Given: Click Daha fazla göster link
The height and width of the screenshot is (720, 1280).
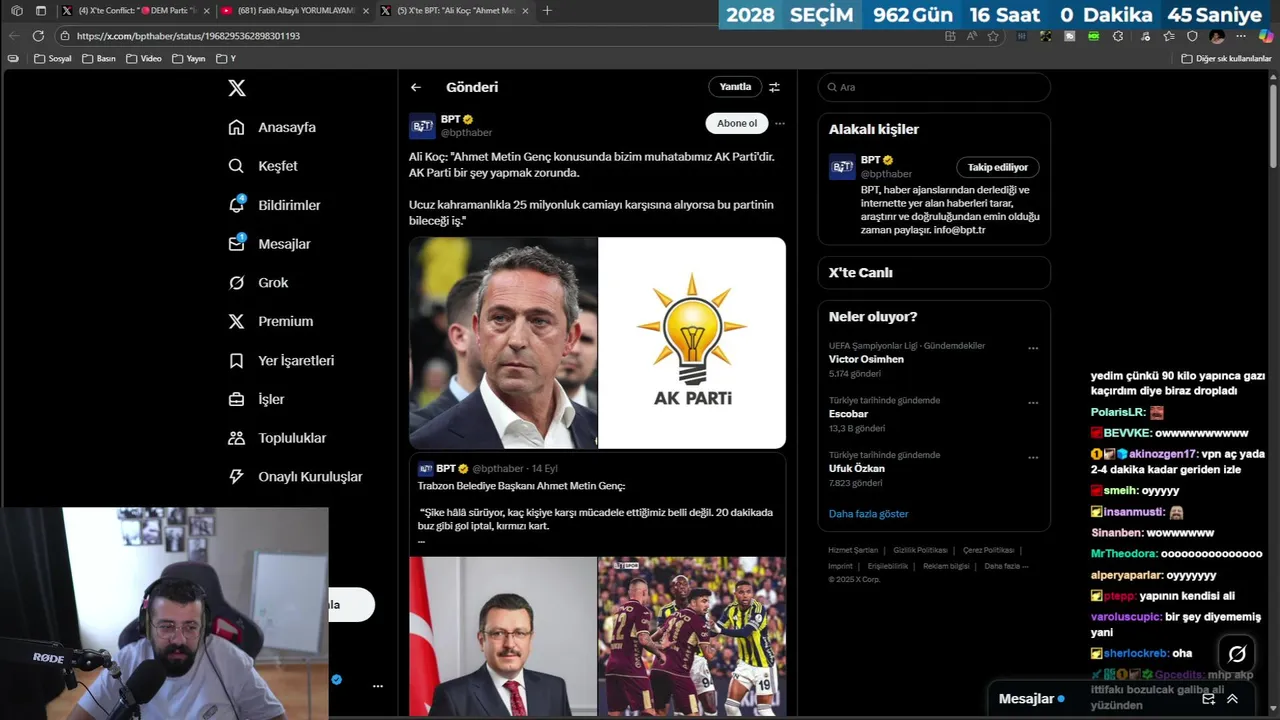Looking at the screenshot, I should [868, 514].
